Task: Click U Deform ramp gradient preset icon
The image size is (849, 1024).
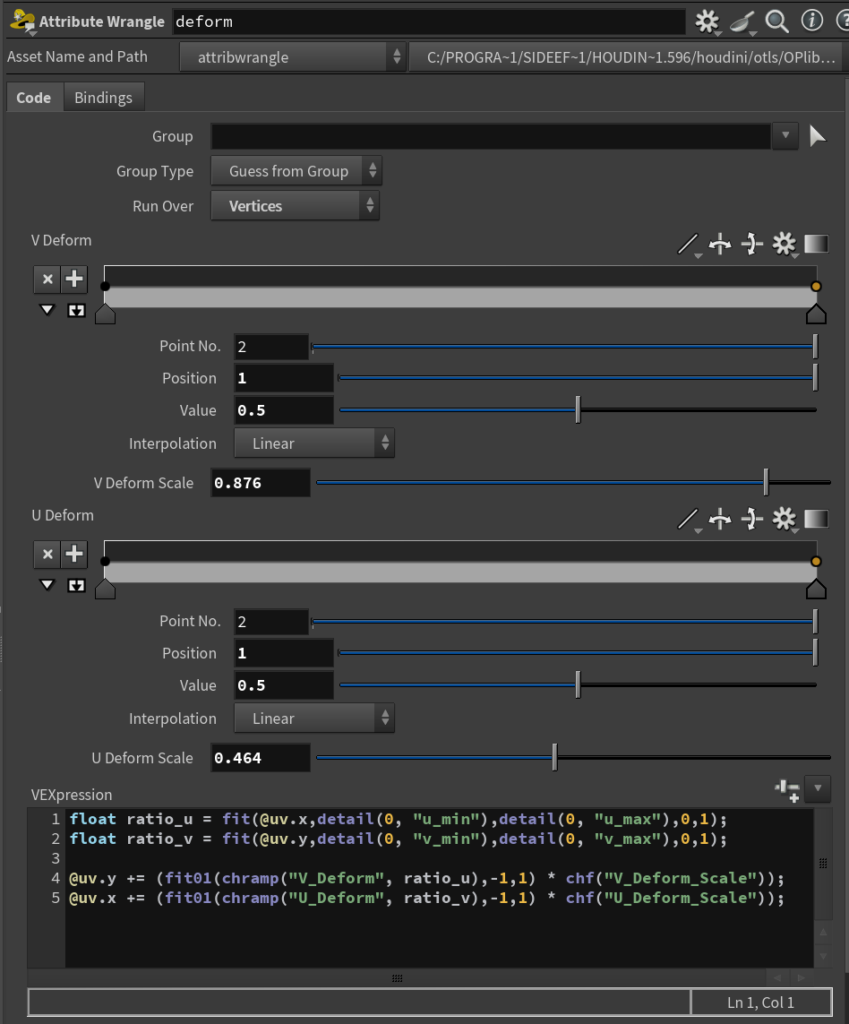Action: (816, 518)
